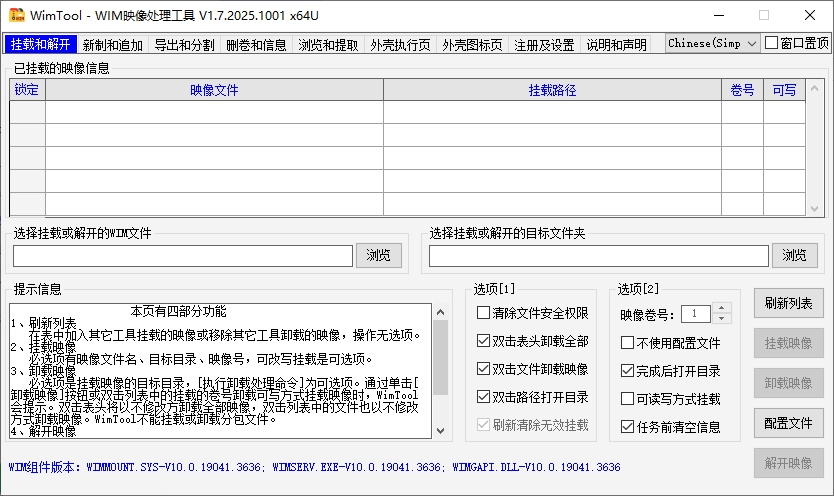The height and width of the screenshot is (496, 834).
Task: Open the 导出和分割 tab
Action: tap(184, 45)
